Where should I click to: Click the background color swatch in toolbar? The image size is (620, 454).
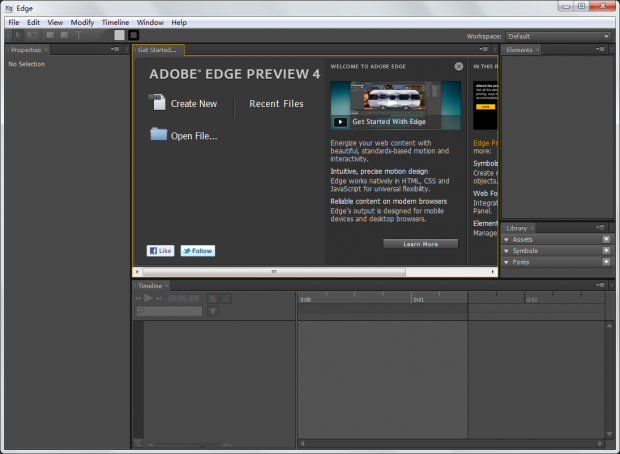(120, 35)
